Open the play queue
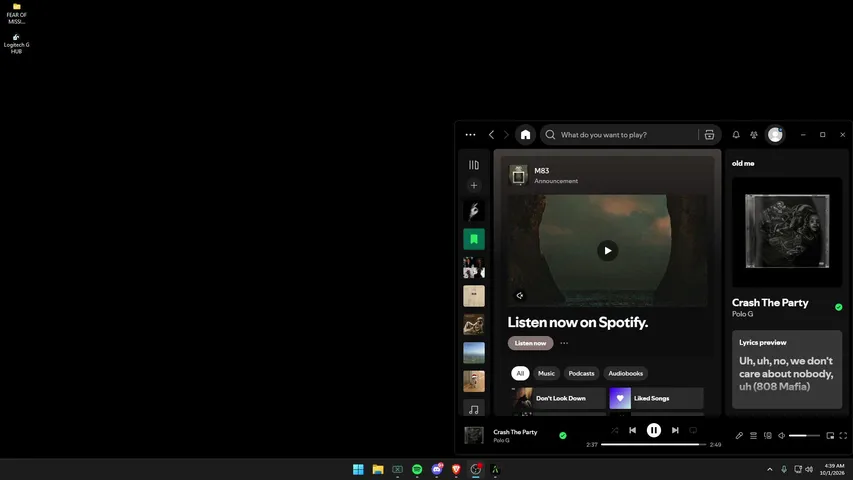The width and height of the screenshot is (853, 480). (753, 435)
